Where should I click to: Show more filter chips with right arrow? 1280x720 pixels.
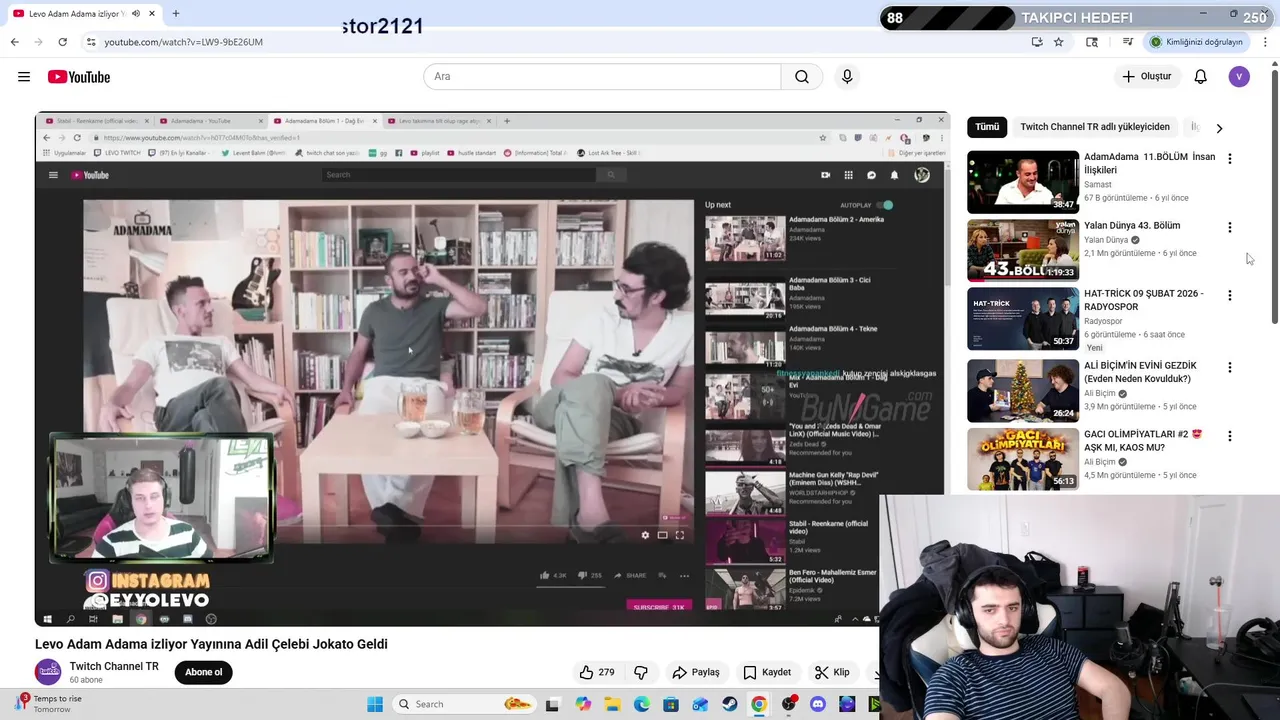(x=1218, y=128)
